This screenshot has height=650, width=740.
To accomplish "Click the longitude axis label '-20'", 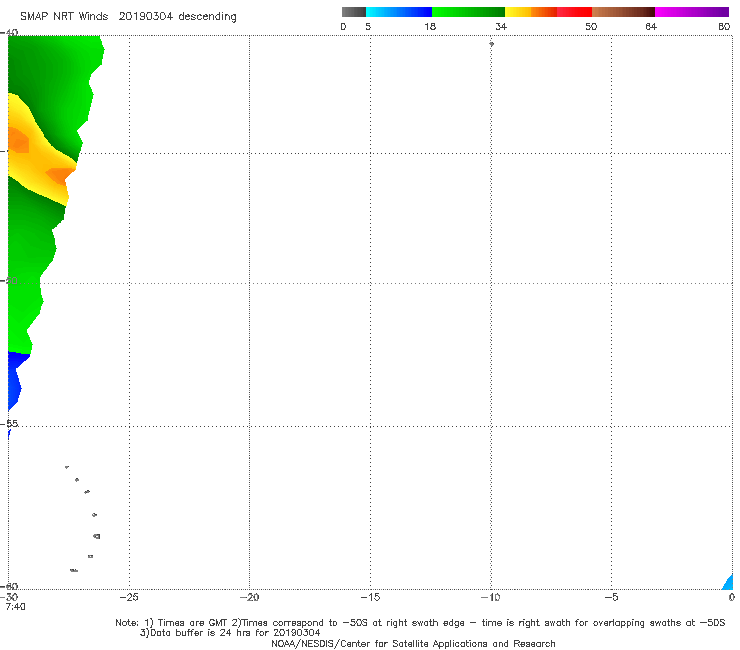I will [249, 597].
